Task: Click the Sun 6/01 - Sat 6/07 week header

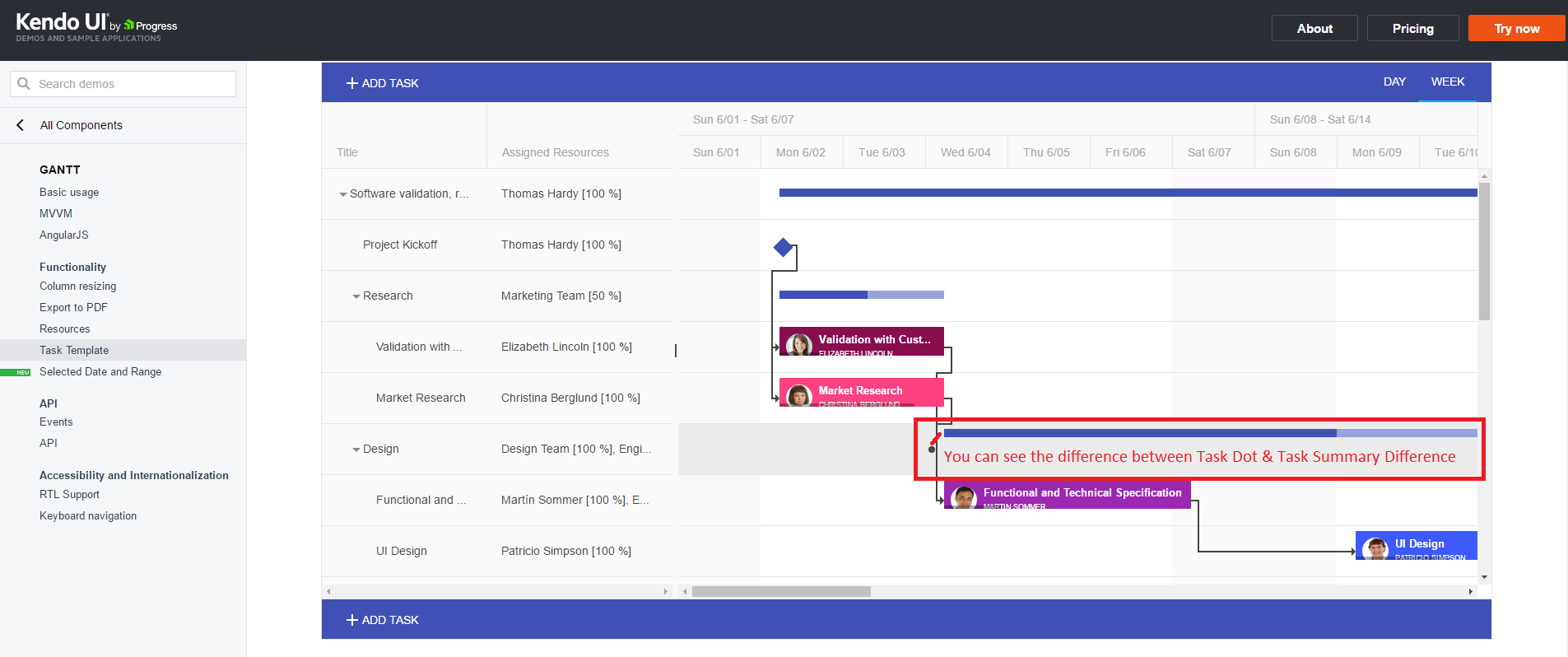Action: (966, 119)
